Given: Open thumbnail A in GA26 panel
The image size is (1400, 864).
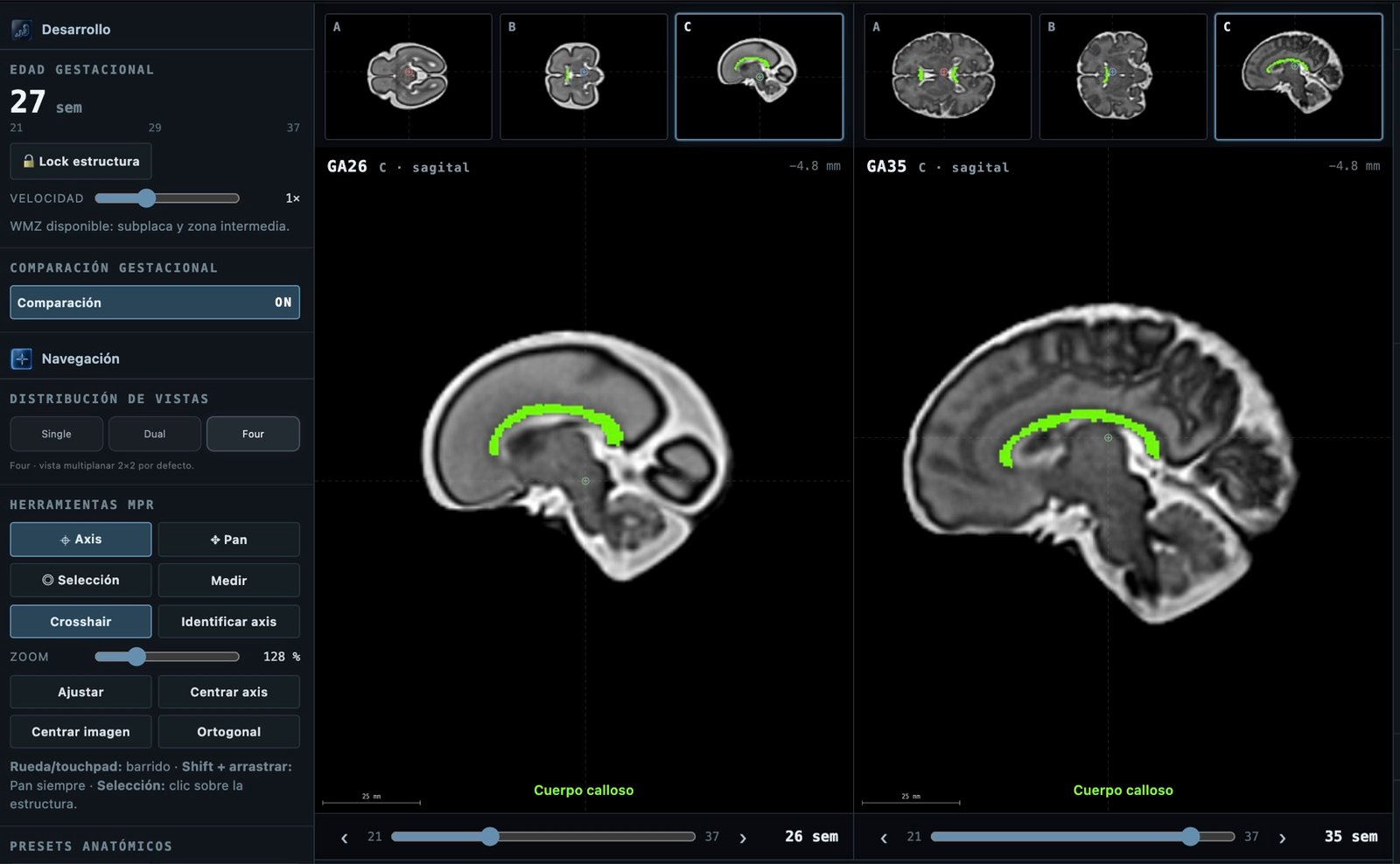Looking at the screenshot, I should [x=409, y=77].
